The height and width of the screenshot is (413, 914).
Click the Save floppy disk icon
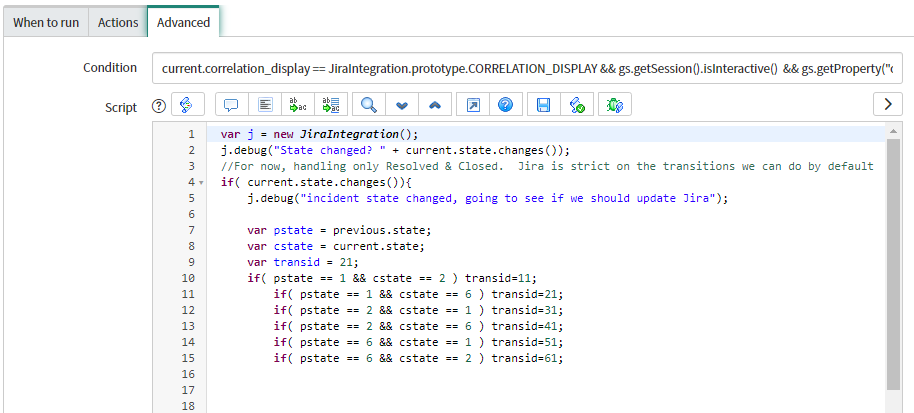pos(544,105)
